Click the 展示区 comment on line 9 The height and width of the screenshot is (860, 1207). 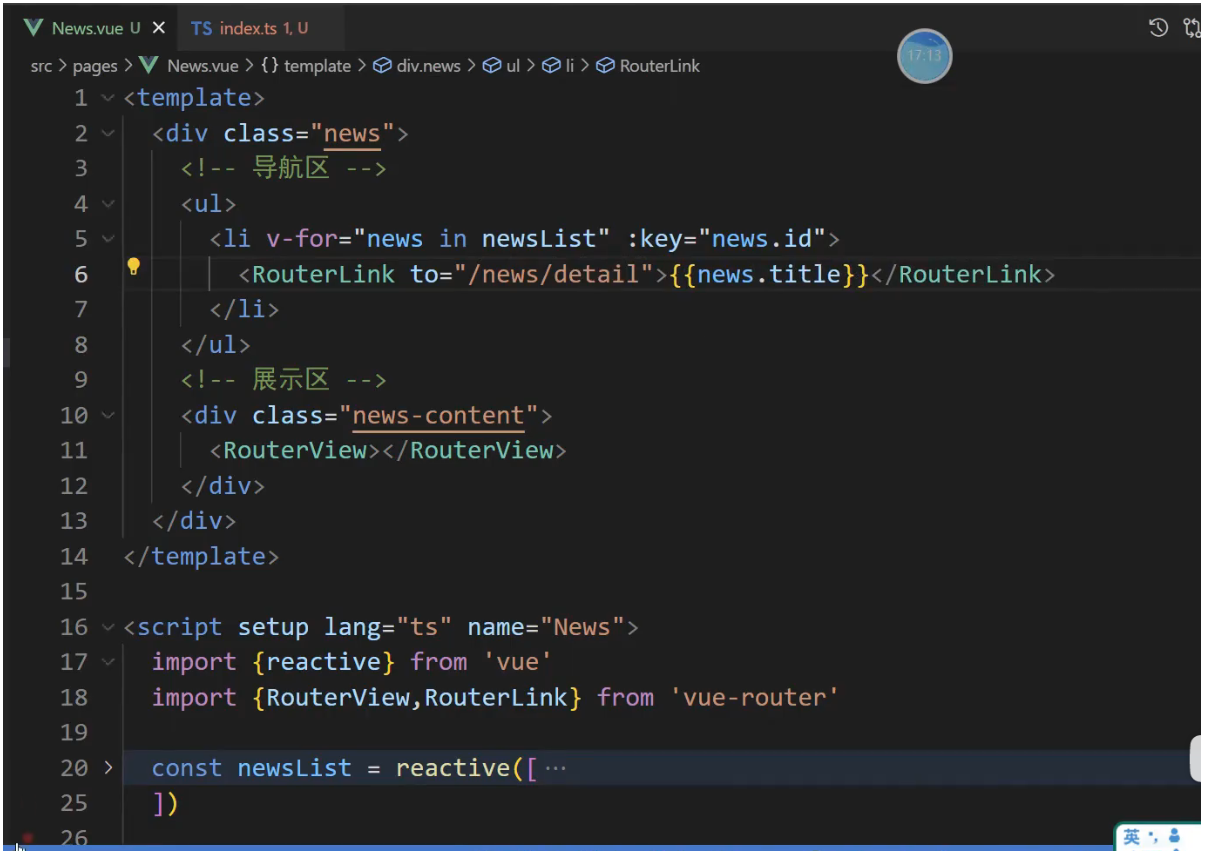pyautogui.click(x=284, y=380)
